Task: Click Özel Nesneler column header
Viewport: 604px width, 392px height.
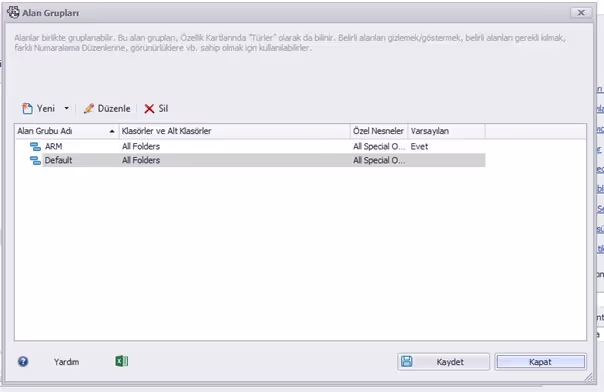Action: pos(379,131)
